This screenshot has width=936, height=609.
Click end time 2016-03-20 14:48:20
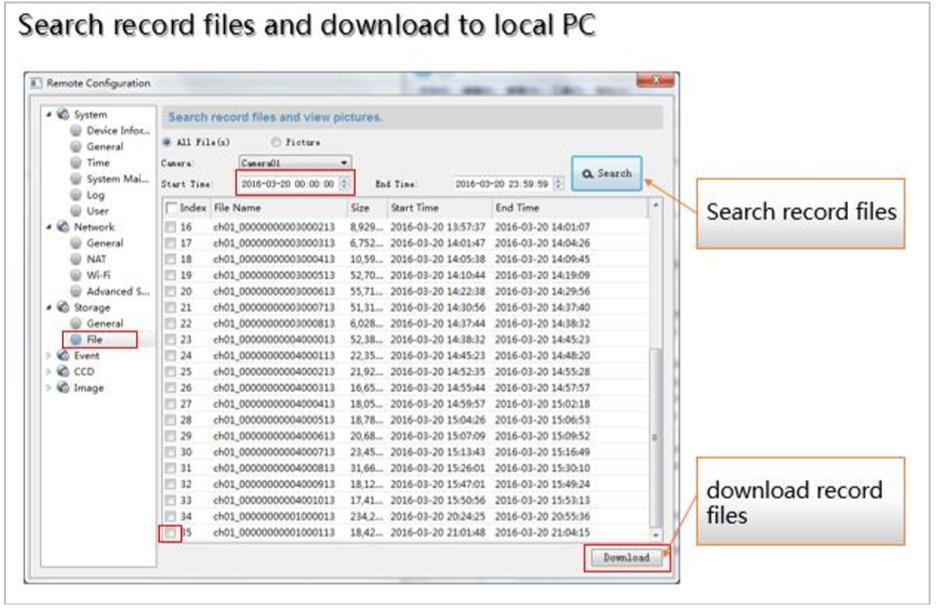click(543, 355)
